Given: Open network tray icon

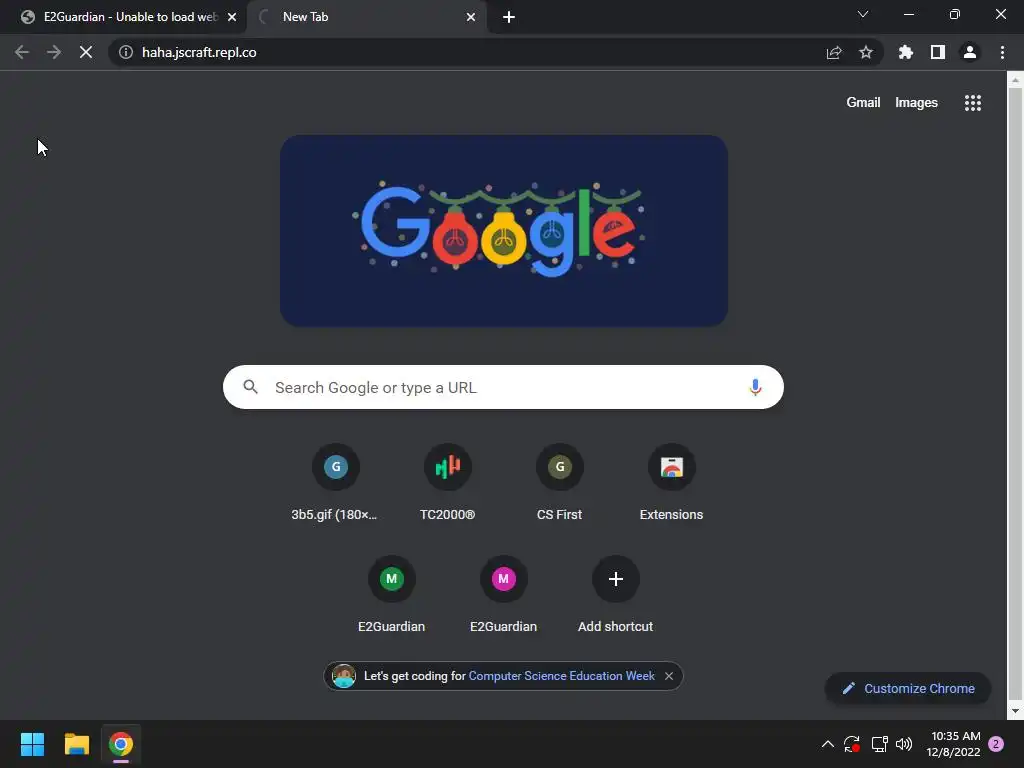Looking at the screenshot, I should [879, 744].
